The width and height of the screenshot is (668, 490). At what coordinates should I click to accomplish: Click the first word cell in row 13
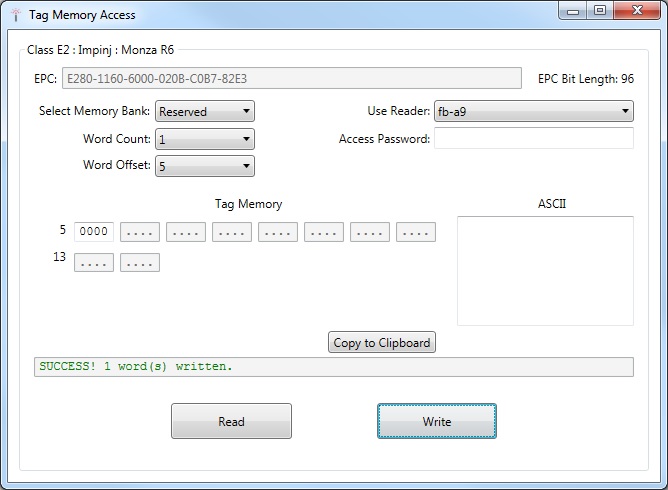click(x=94, y=262)
